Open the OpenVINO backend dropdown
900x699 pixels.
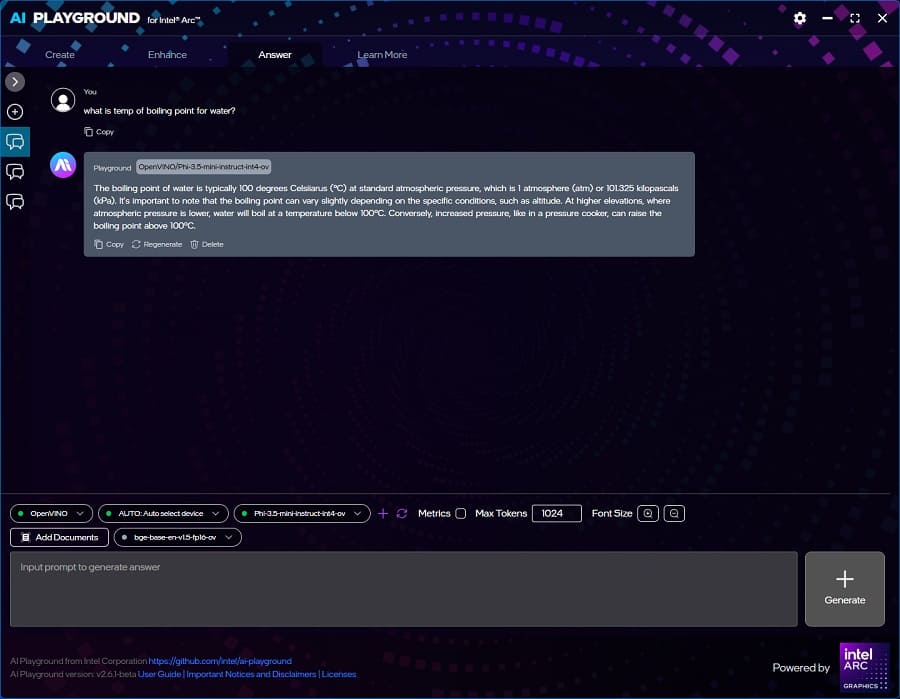(x=52, y=513)
